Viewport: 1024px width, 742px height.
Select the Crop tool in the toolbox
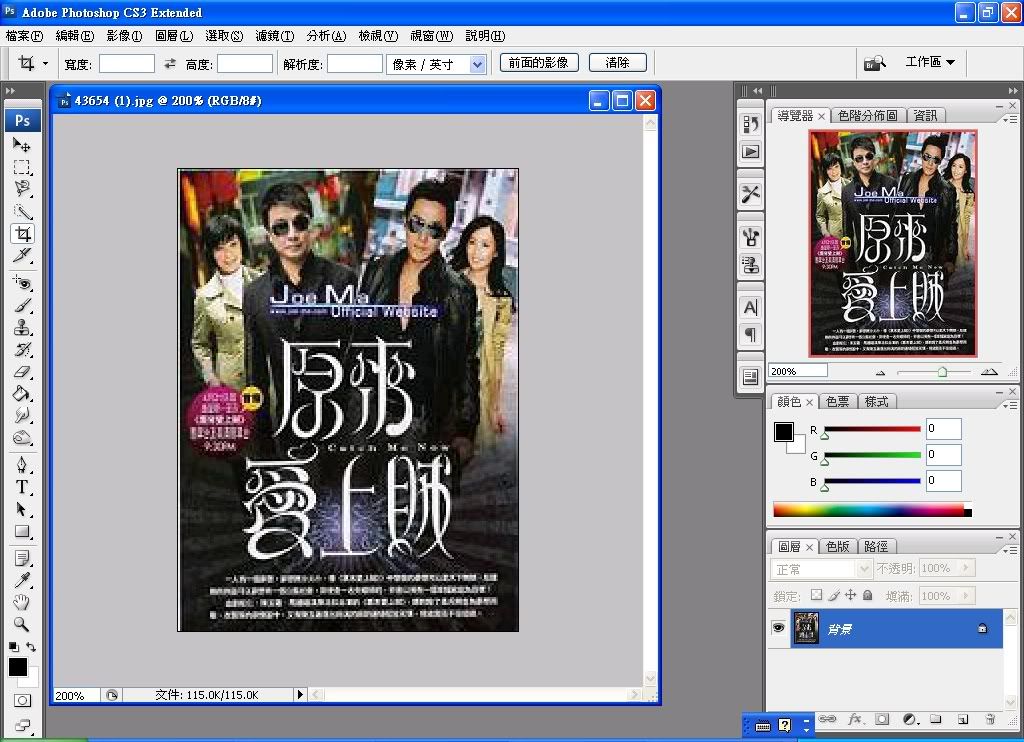(22, 234)
